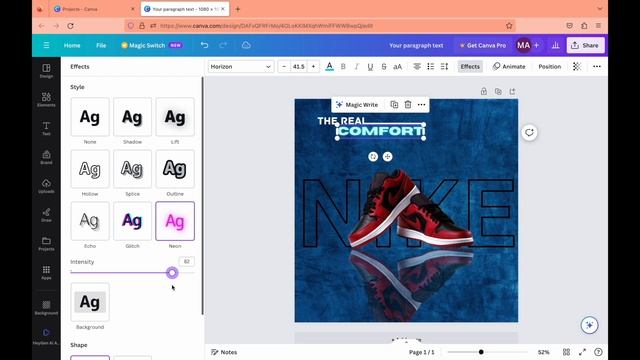Viewport: 640px width, 360px height.
Task: Toggle strikethrough formatting
Action: click(x=384, y=67)
